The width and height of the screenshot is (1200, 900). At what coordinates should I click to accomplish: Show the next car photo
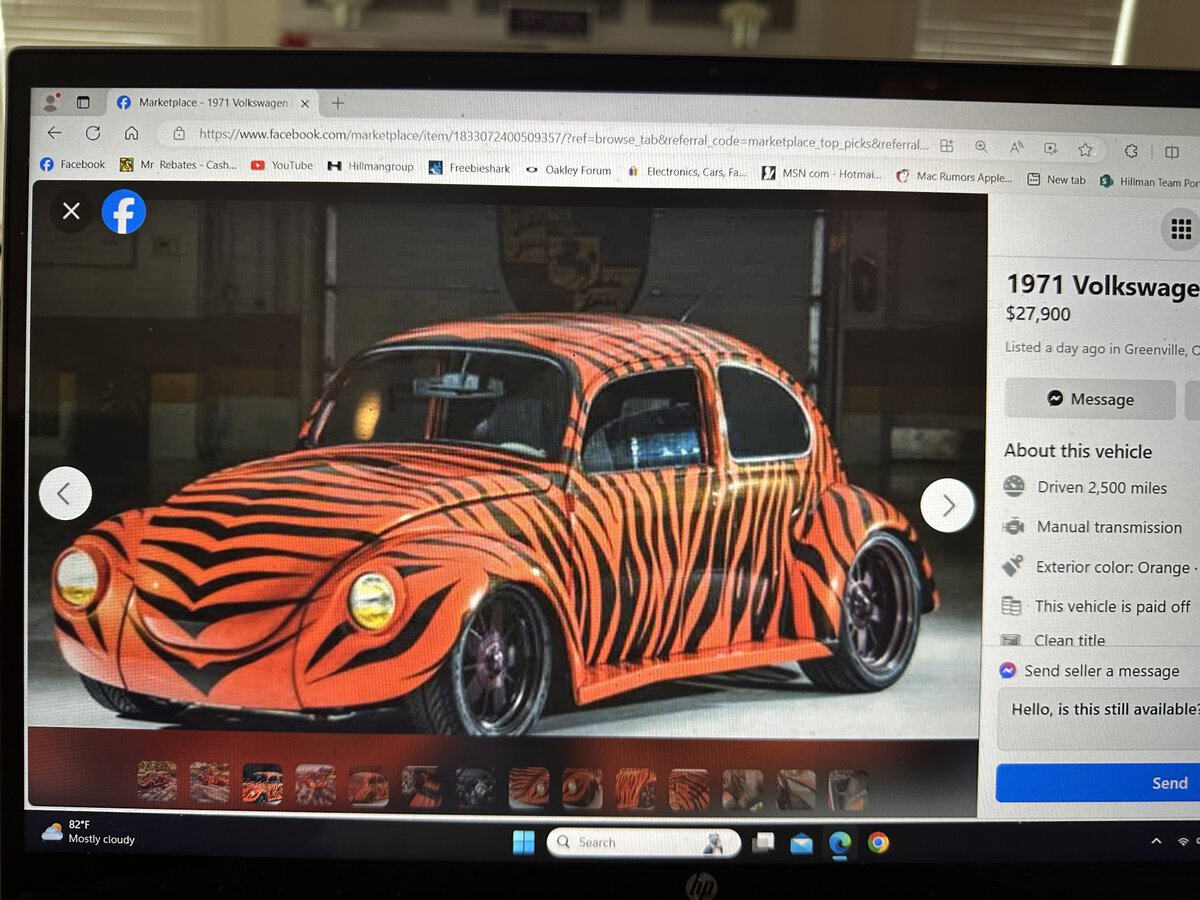946,506
